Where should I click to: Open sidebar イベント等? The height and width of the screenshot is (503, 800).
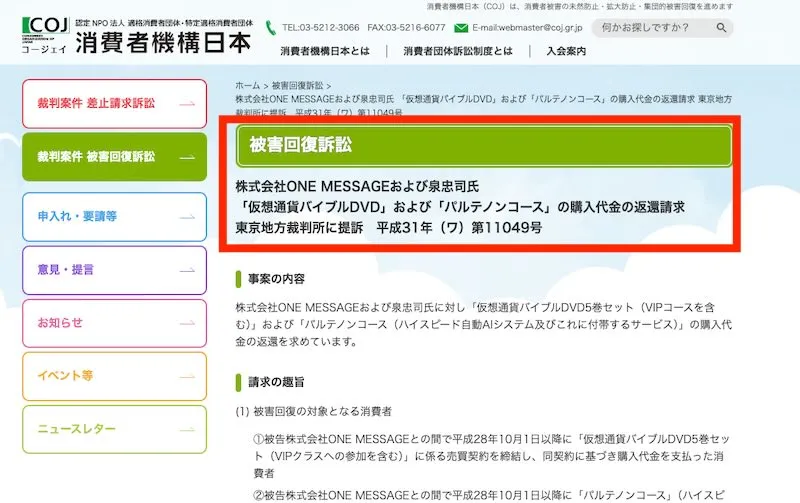pos(114,376)
